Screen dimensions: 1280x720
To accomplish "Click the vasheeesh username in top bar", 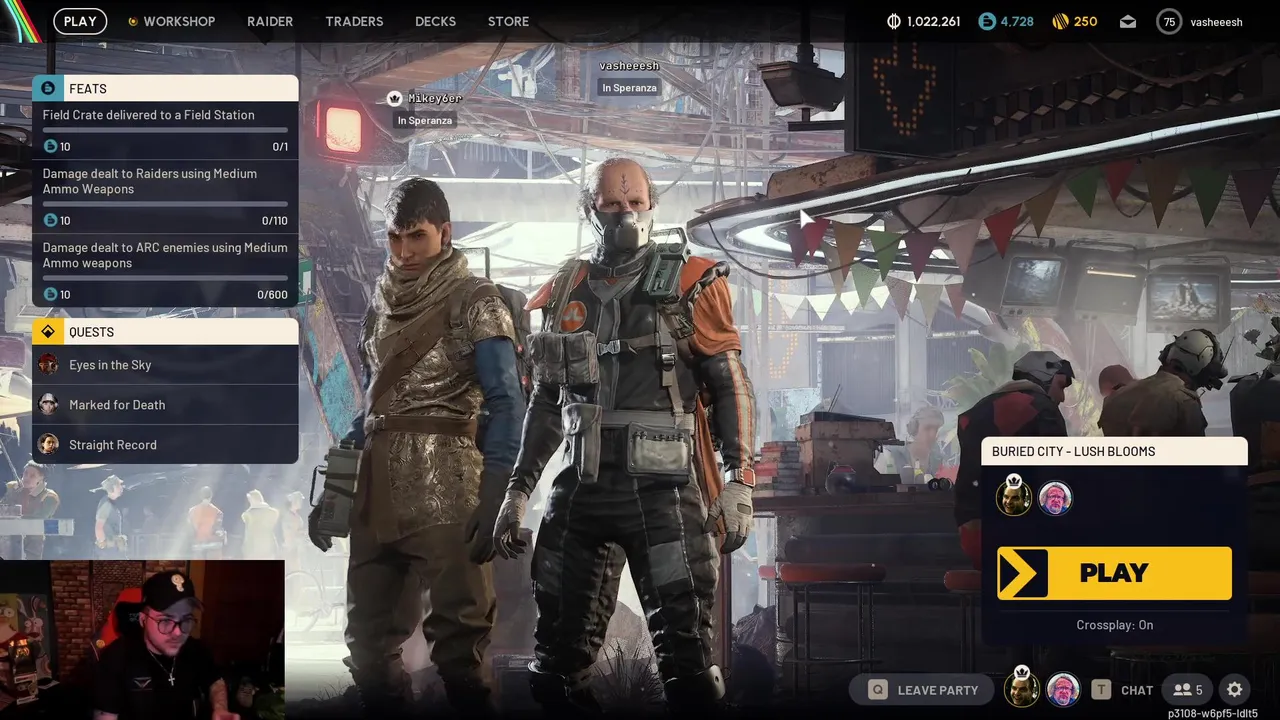I will [1216, 21].
